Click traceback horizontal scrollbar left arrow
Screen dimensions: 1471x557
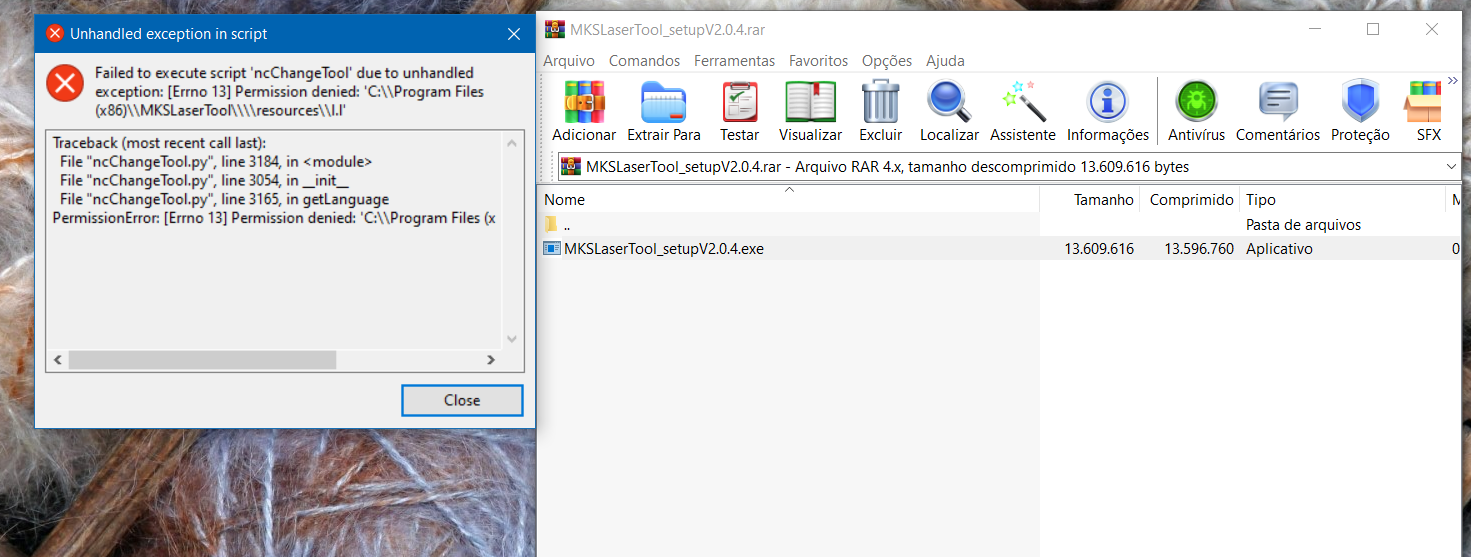[57, 359]
